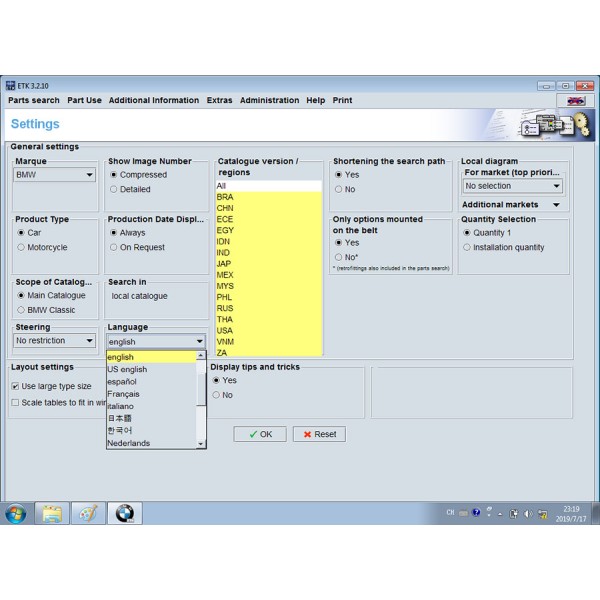Click the OK button
The image size is (600, 600).
click(x=260, y=434)
